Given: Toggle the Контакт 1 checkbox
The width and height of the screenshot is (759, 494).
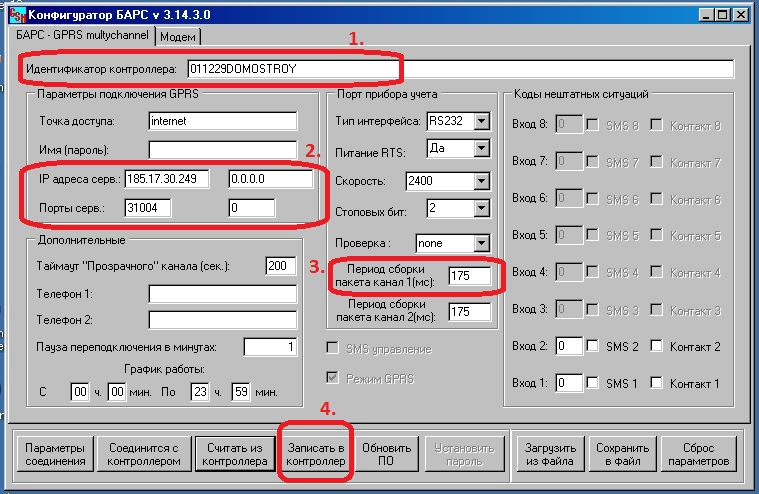Looking at the screenshot, I should pos(657,383).
